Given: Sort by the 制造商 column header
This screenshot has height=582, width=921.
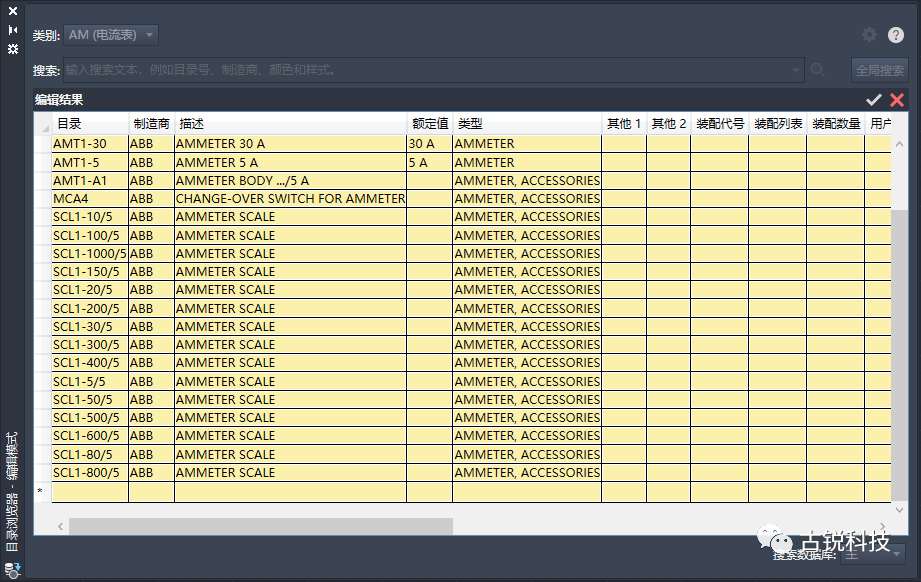Looking at the screenshot, I should [x=152, y=124].
